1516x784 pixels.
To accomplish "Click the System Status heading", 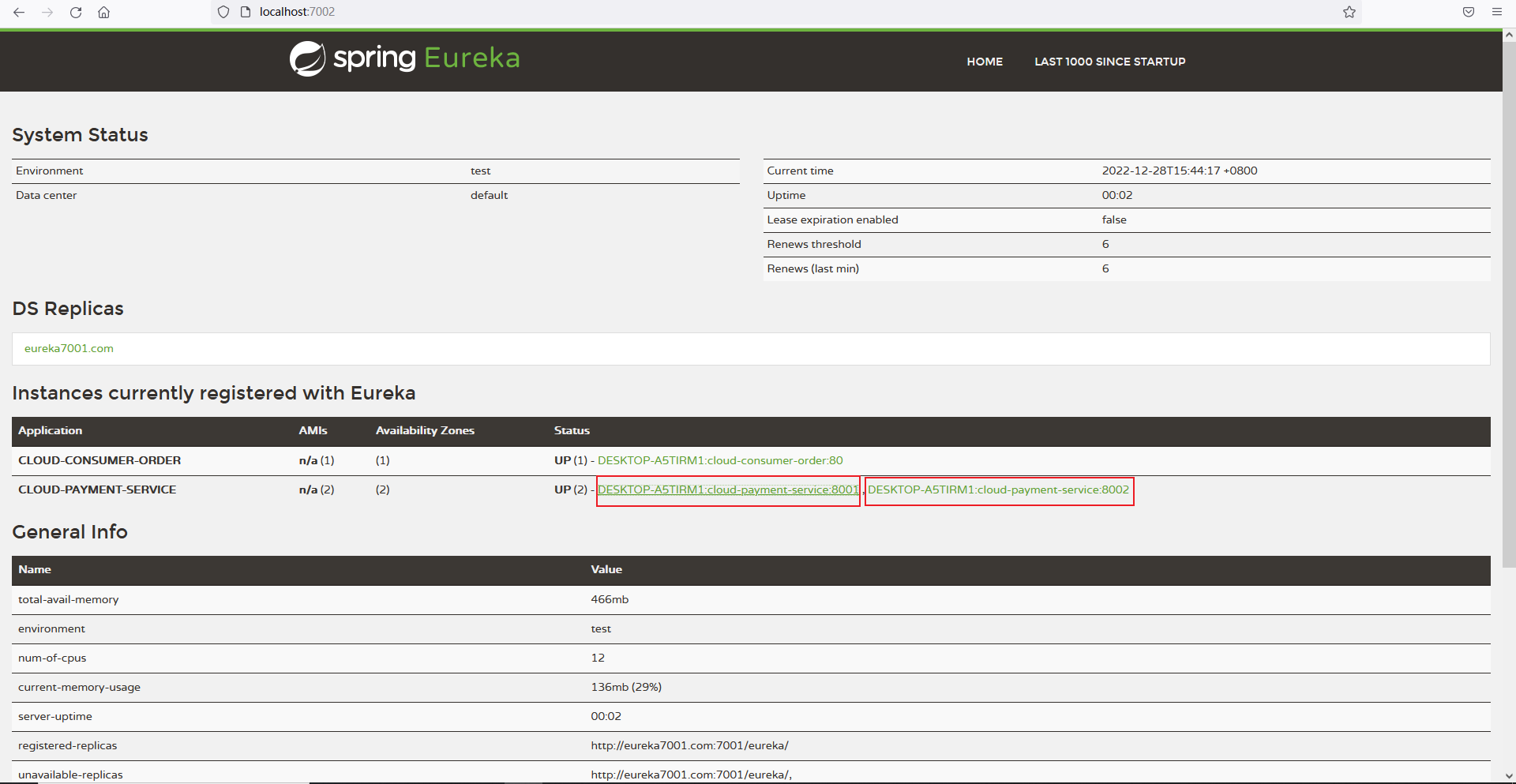I will (x=80, y=135).
